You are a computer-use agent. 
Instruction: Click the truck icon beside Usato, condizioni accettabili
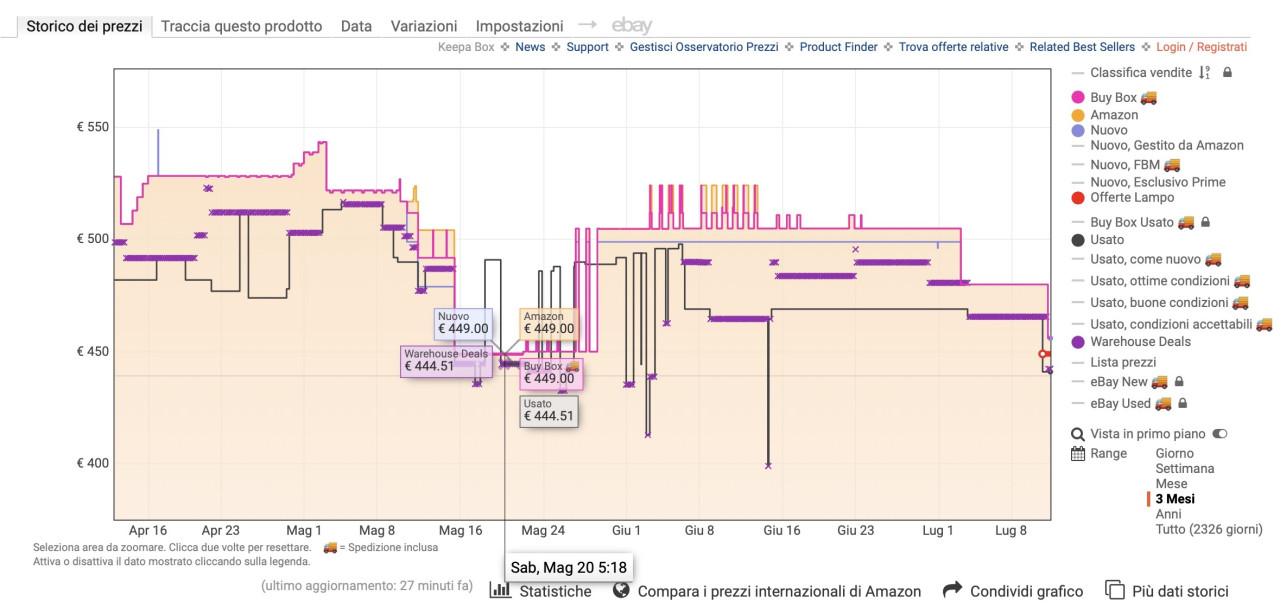click(1264, 324)
